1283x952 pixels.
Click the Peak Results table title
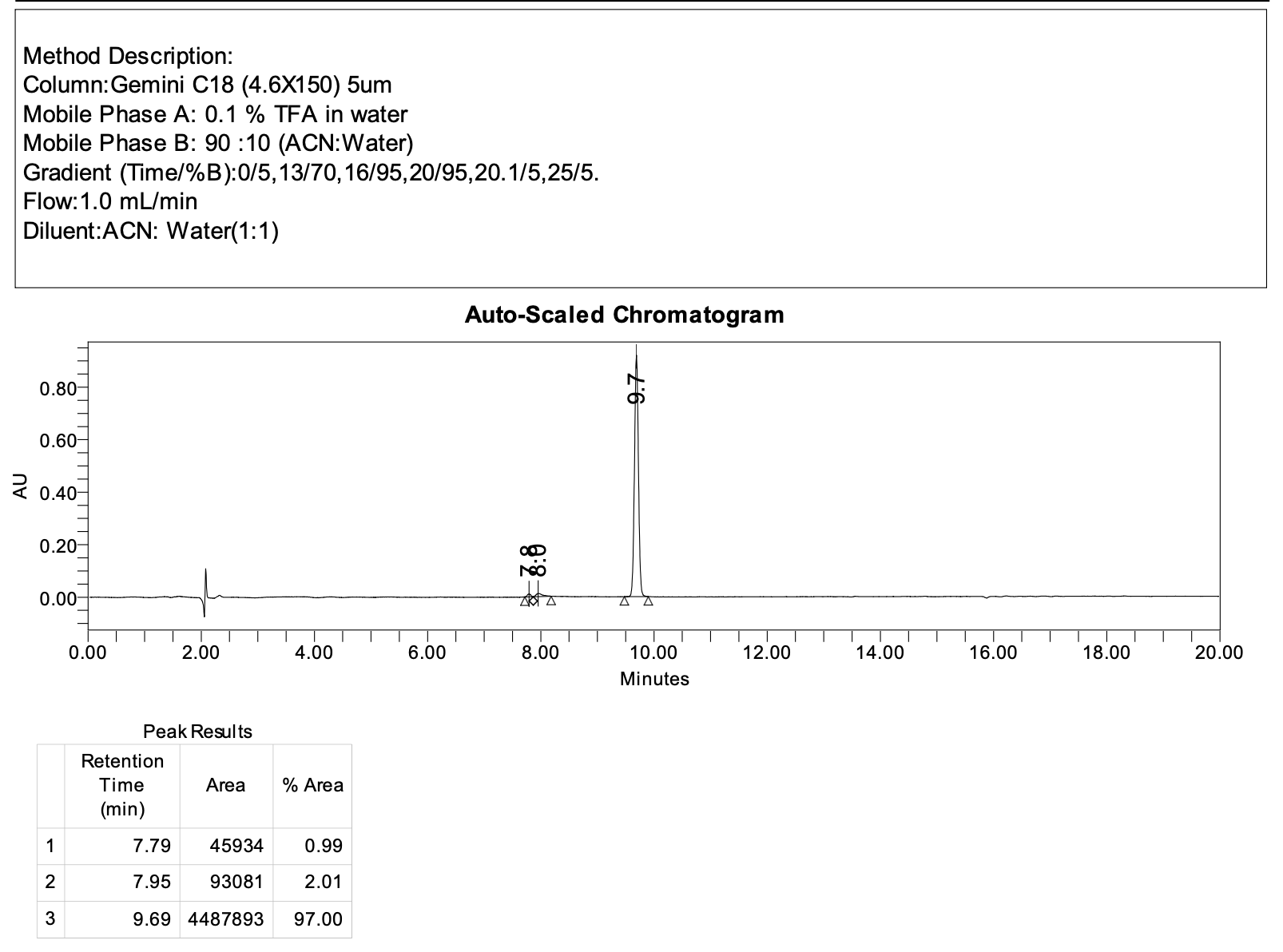(x=197, y=732)
